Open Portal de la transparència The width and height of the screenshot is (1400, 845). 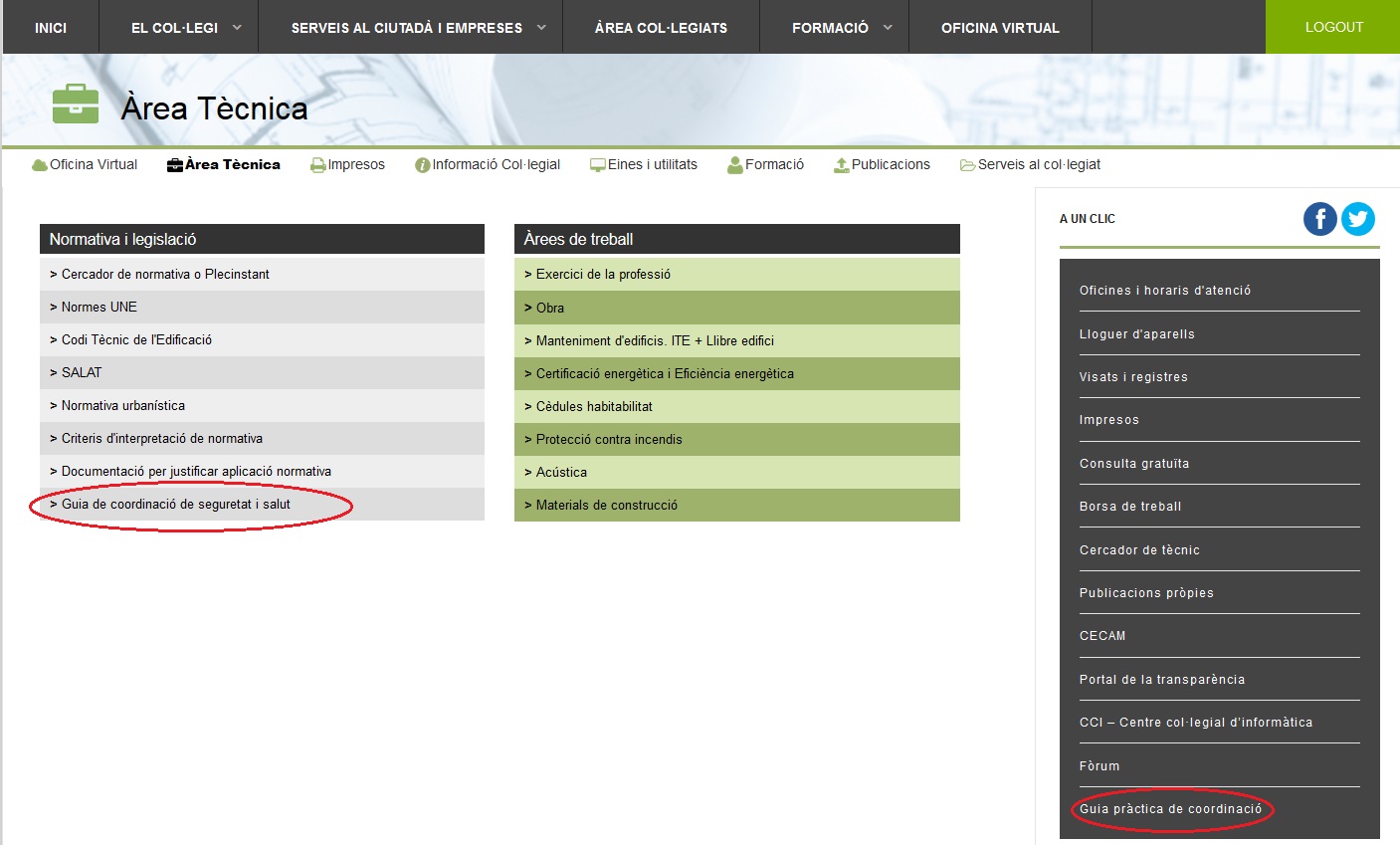point(1162,680)
